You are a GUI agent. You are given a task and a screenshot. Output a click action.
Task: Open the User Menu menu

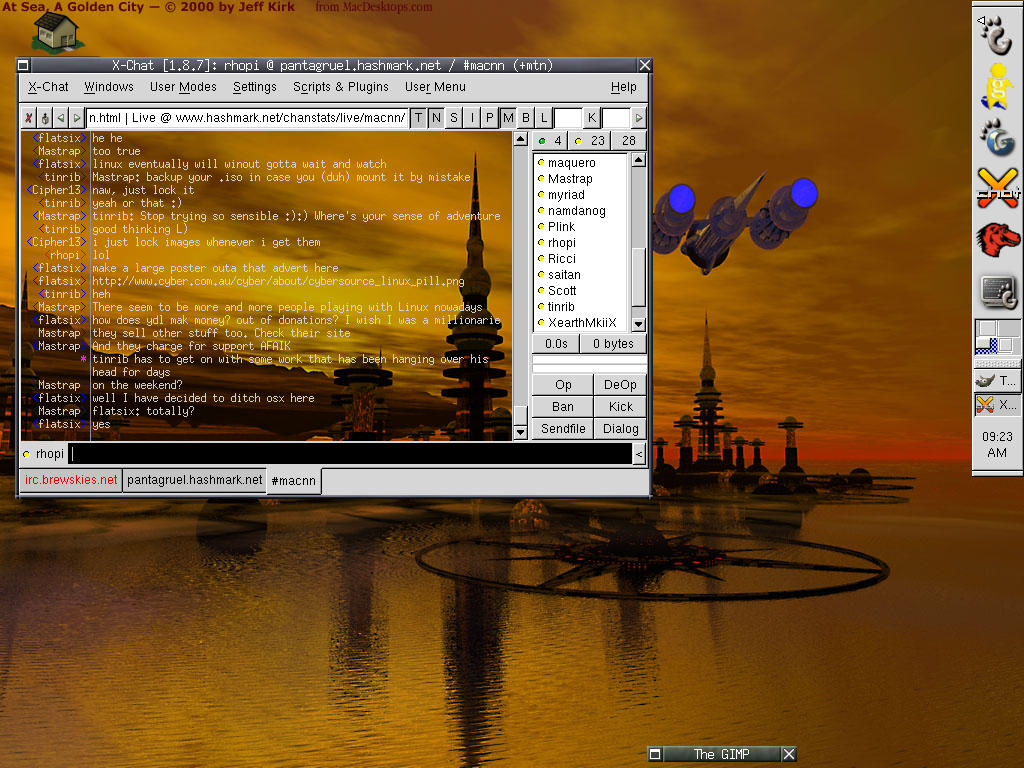coord(436,87)
